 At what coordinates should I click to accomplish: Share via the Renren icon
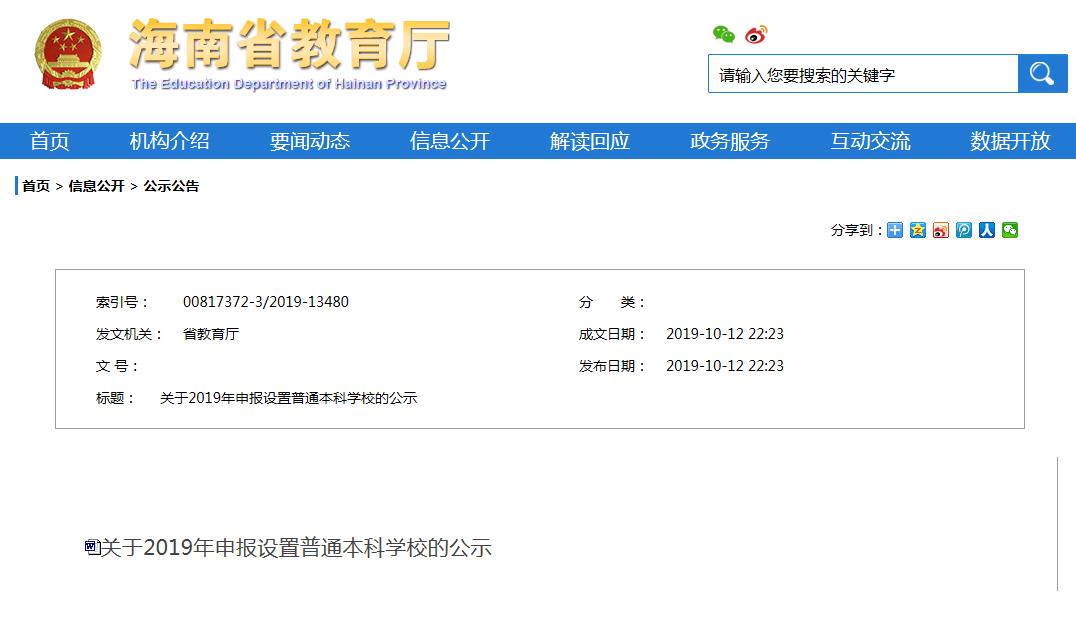point(988,230)
